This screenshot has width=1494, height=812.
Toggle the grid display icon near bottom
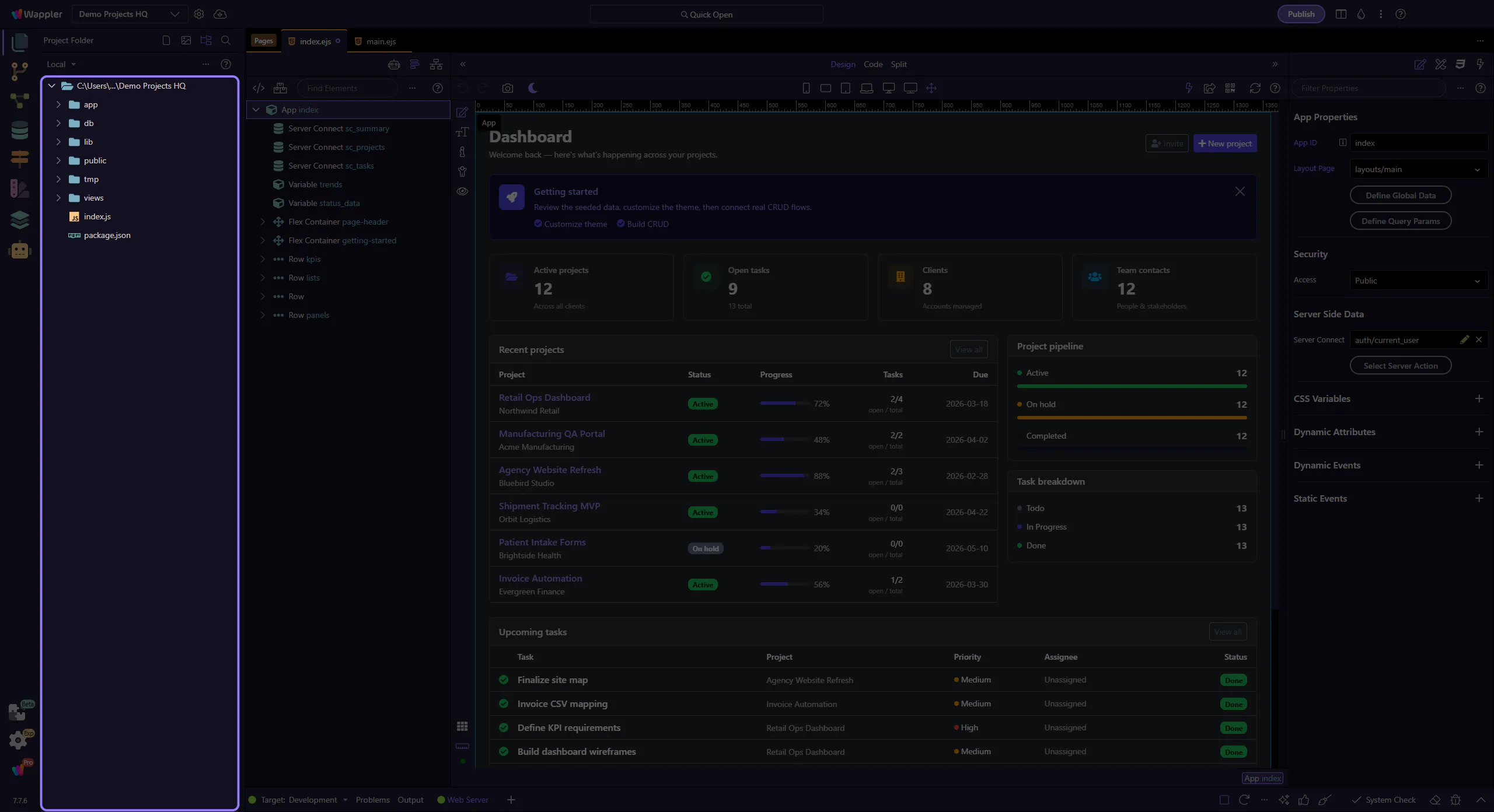(x=462, y=726)
